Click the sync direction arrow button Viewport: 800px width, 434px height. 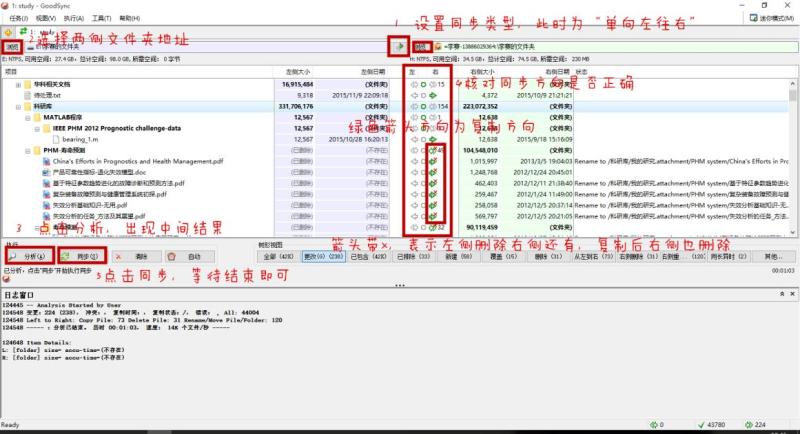(399, 46)
